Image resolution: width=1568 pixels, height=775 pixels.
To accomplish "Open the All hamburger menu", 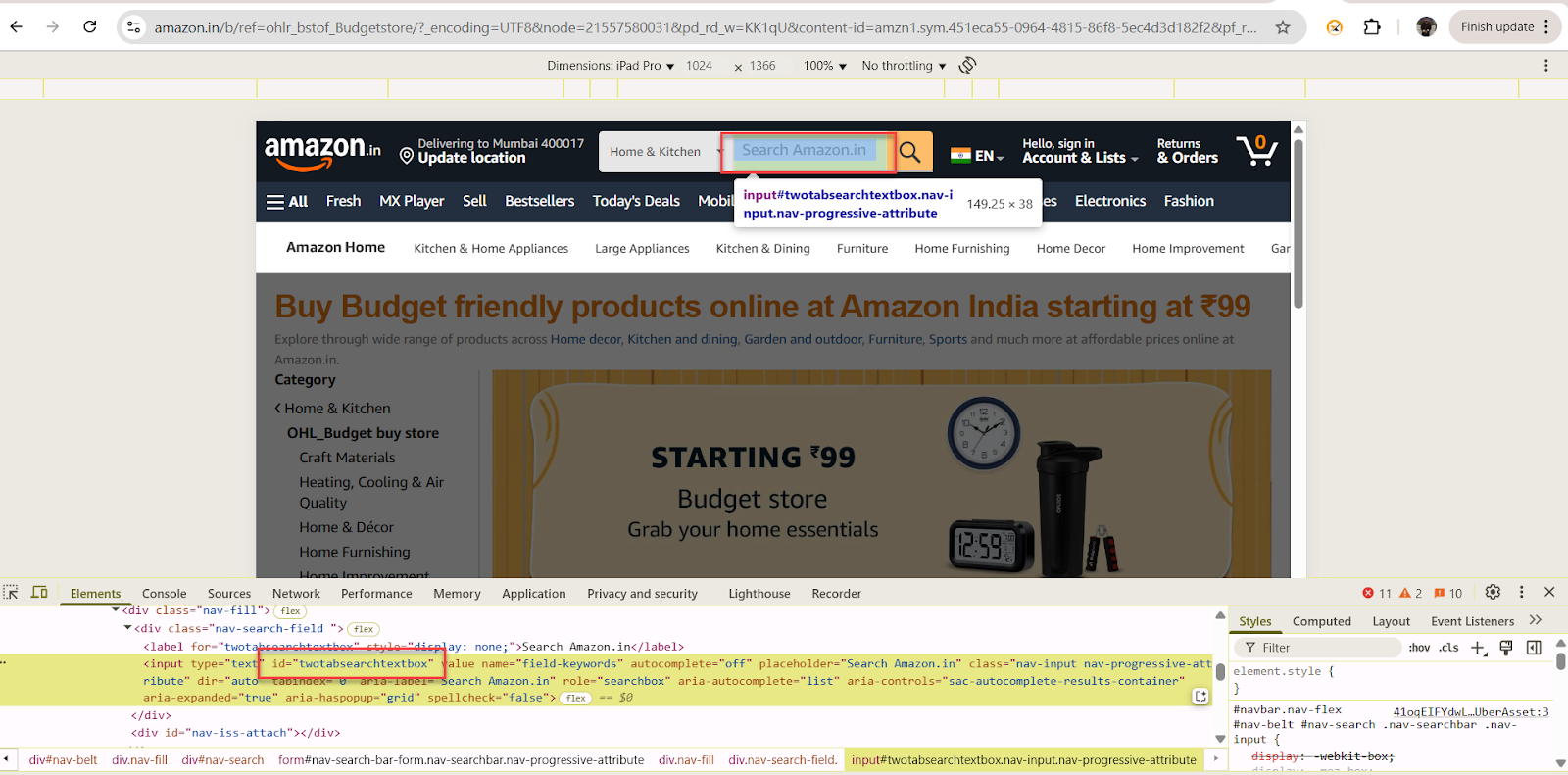I will tap(287, 201).
